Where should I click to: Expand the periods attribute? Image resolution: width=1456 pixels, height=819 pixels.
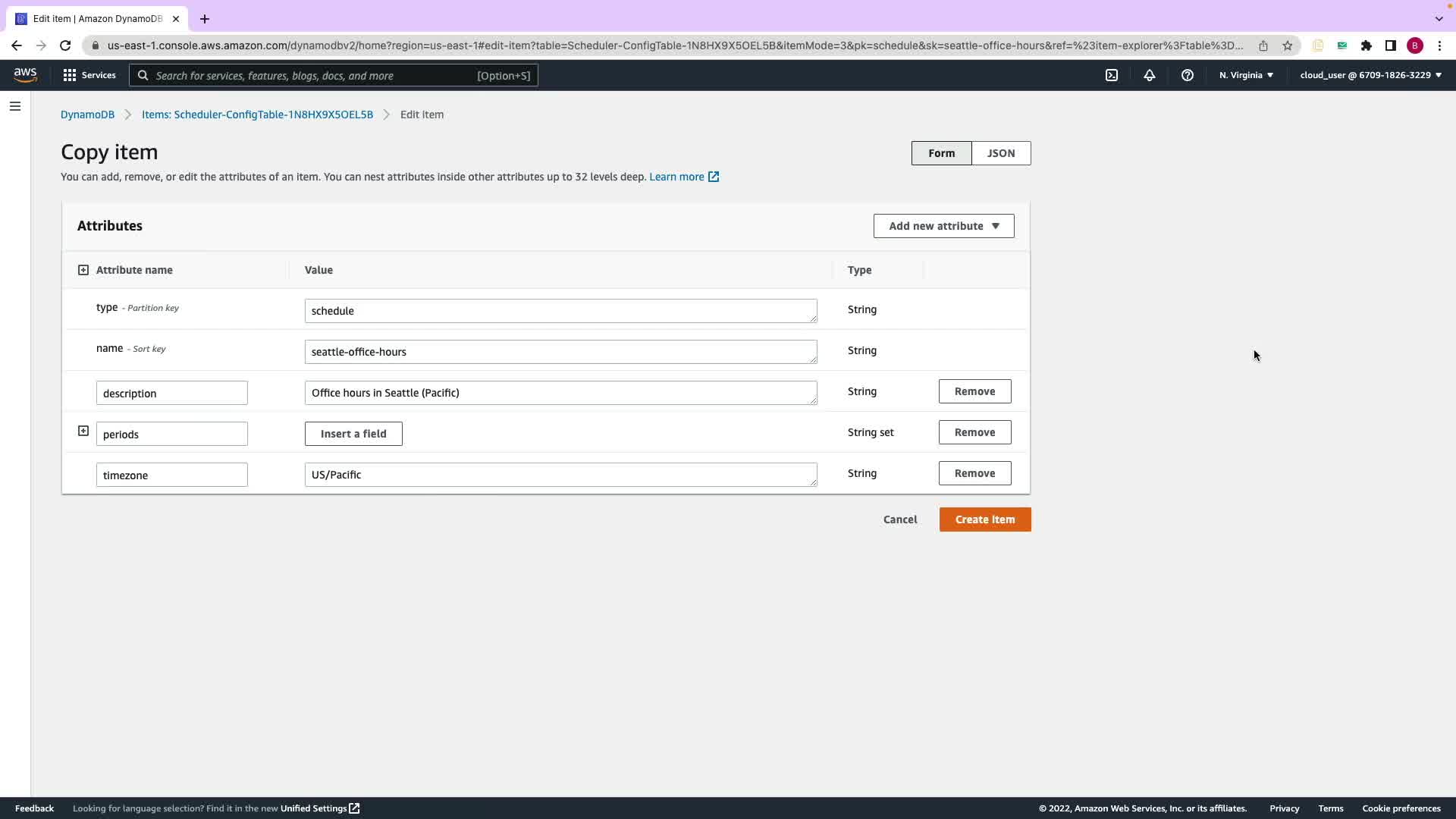tap(83, 431)
